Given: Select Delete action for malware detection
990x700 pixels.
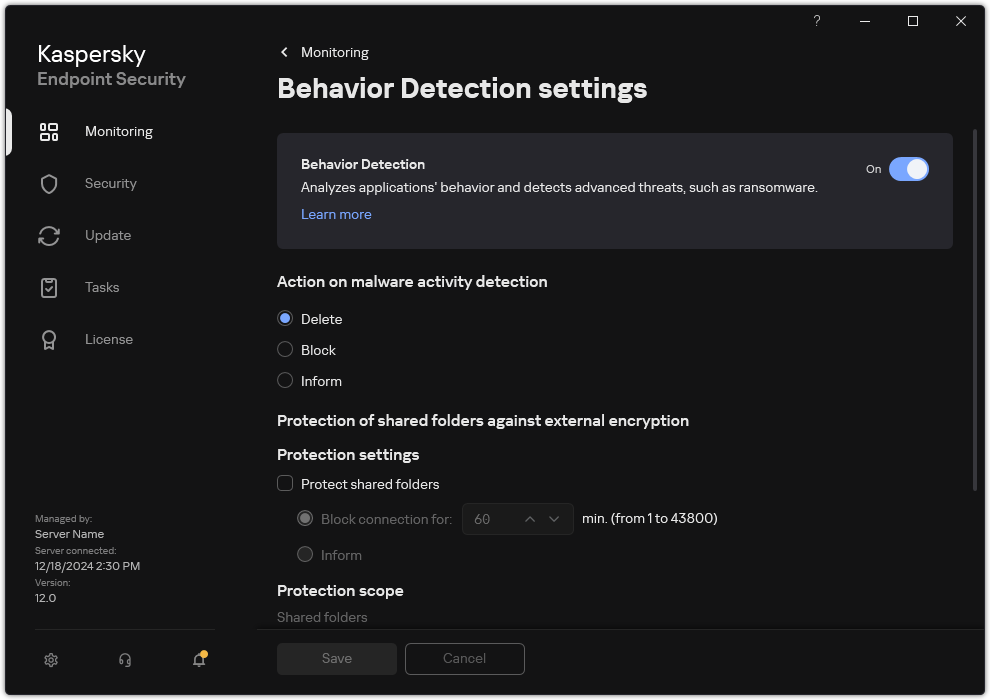Looking at the screenshot, I should 285,319.
